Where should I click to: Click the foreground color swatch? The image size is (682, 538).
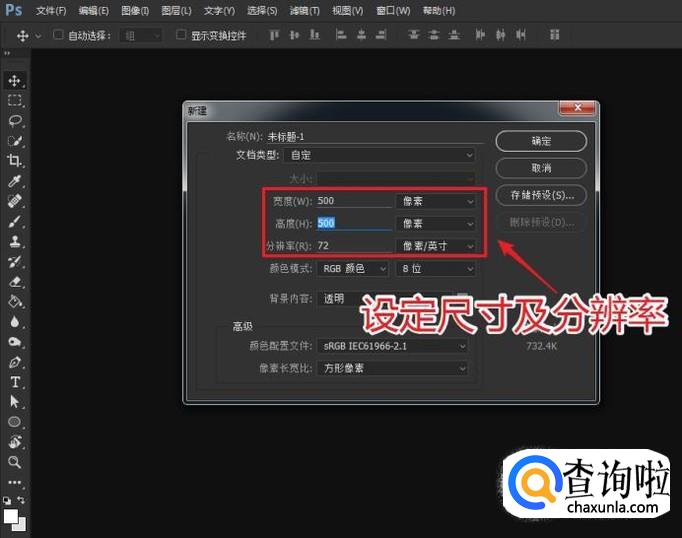10,516
